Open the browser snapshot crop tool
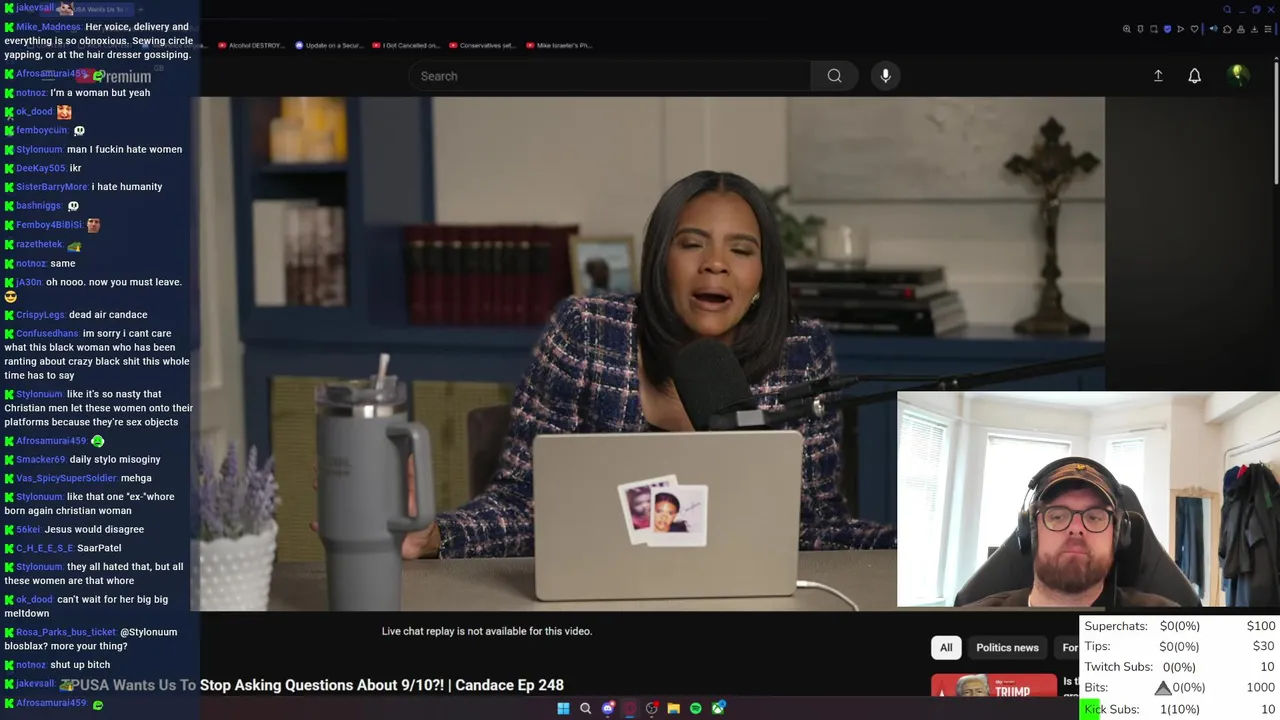Image resolution: width=1280 pixels, height=720 pixels. (1154, 29)
